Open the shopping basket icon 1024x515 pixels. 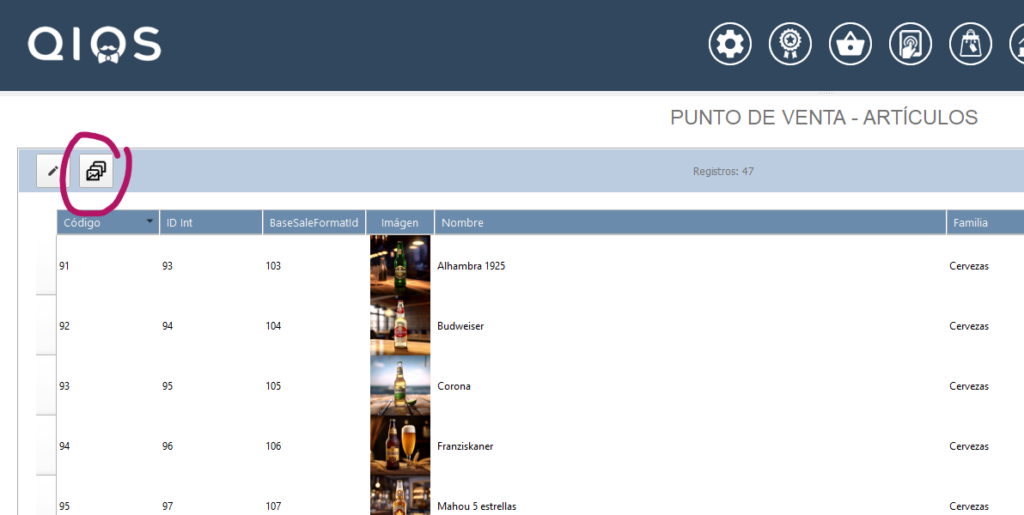850,44
